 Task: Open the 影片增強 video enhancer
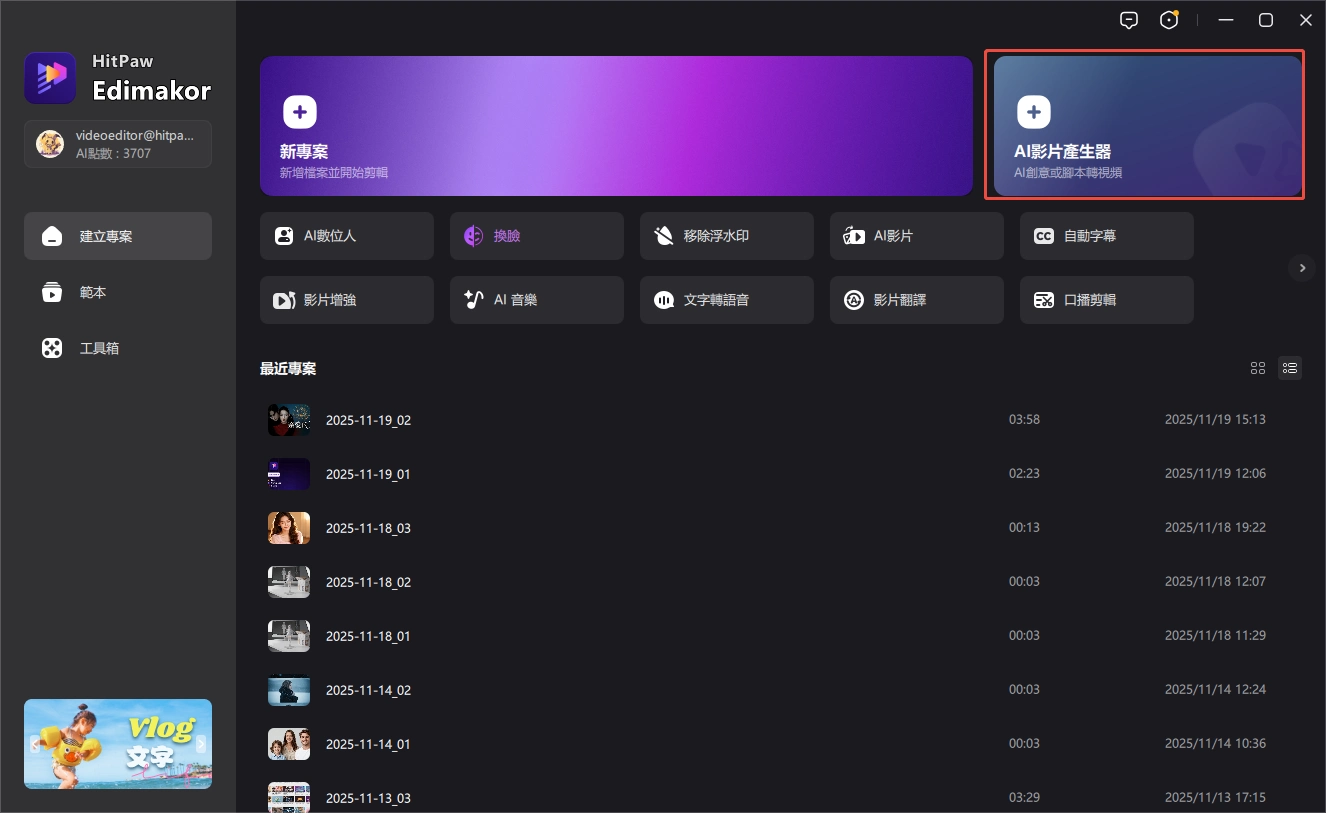[346, 300]
